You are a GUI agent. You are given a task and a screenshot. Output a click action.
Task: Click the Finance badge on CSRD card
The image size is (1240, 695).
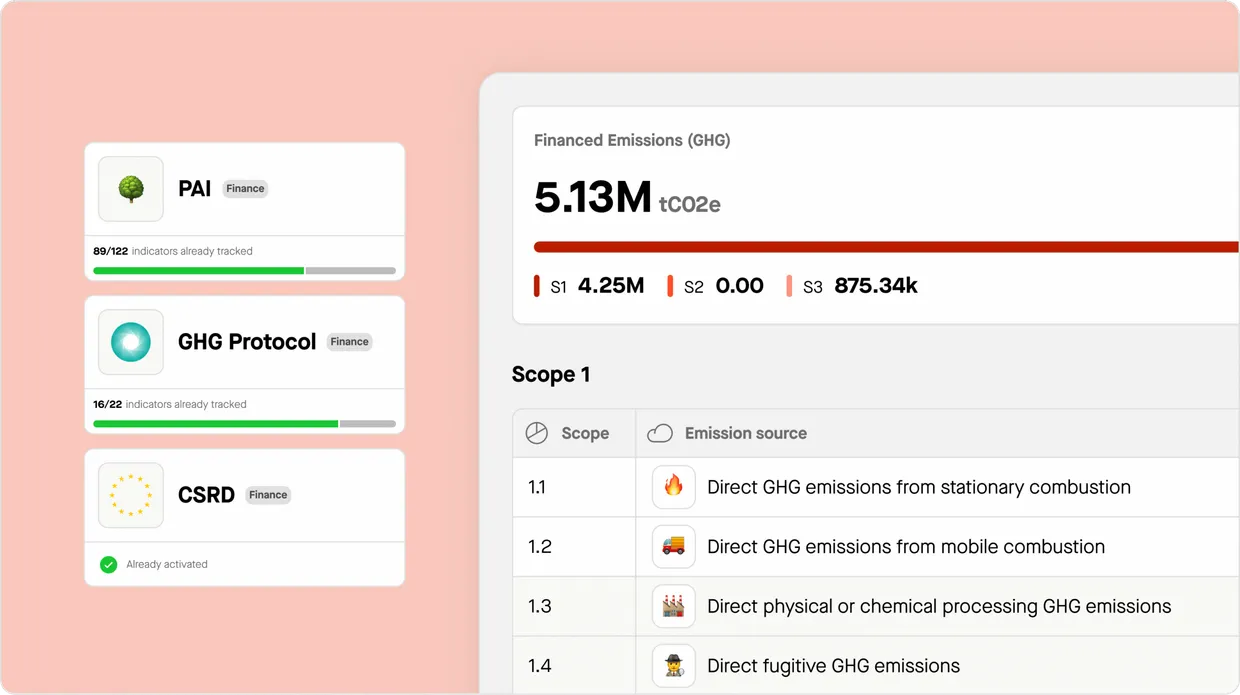pos(268,495)
